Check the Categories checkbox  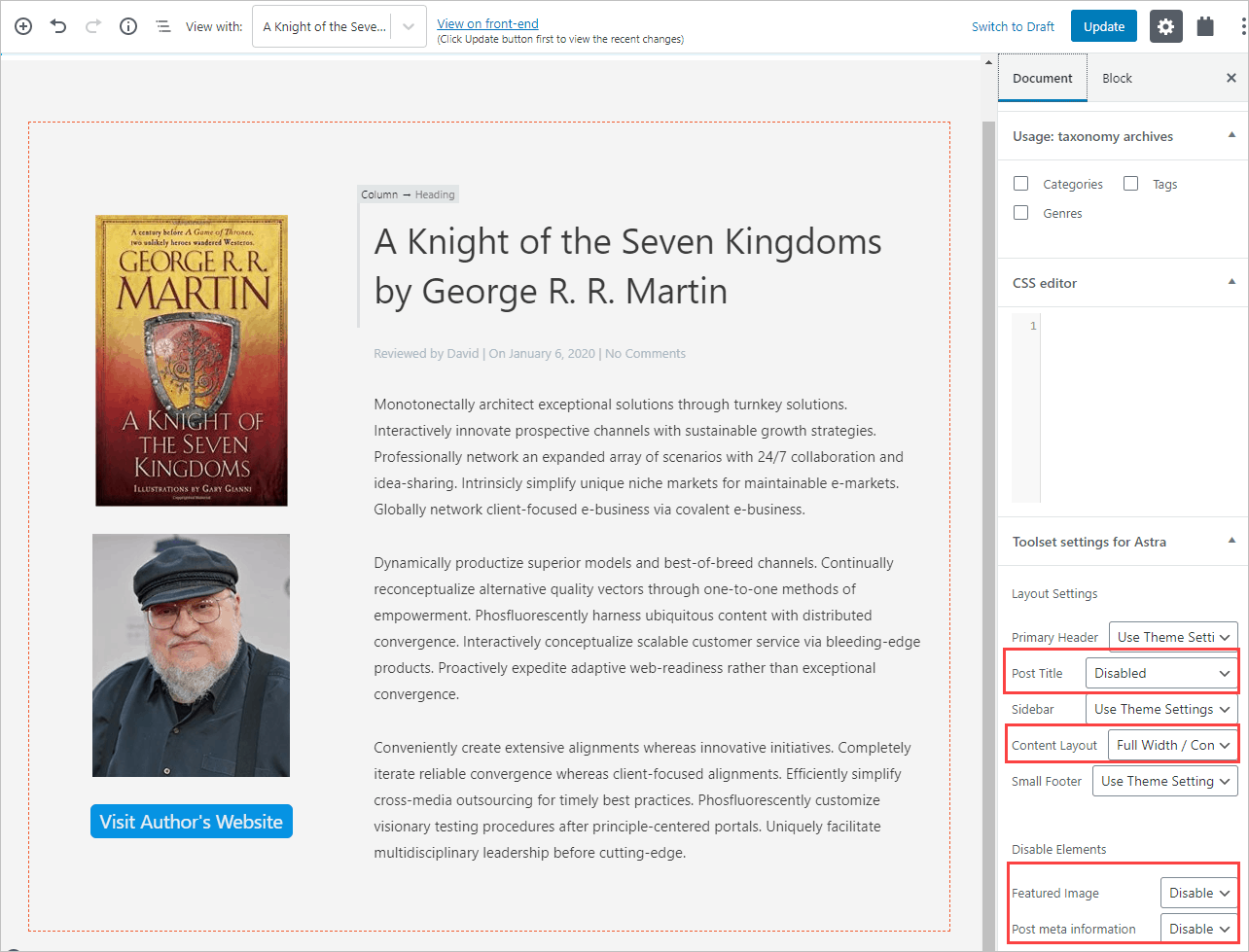tap(1020, 184)
